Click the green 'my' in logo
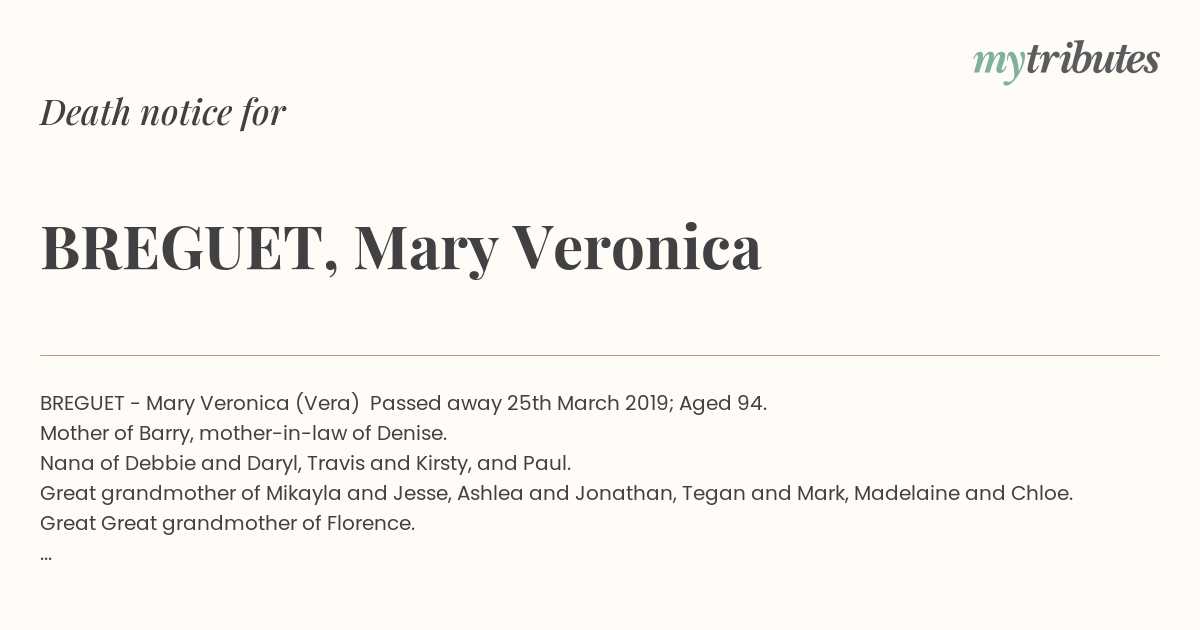This screenshot has width=1200, height=630. (x=998, y=62)
